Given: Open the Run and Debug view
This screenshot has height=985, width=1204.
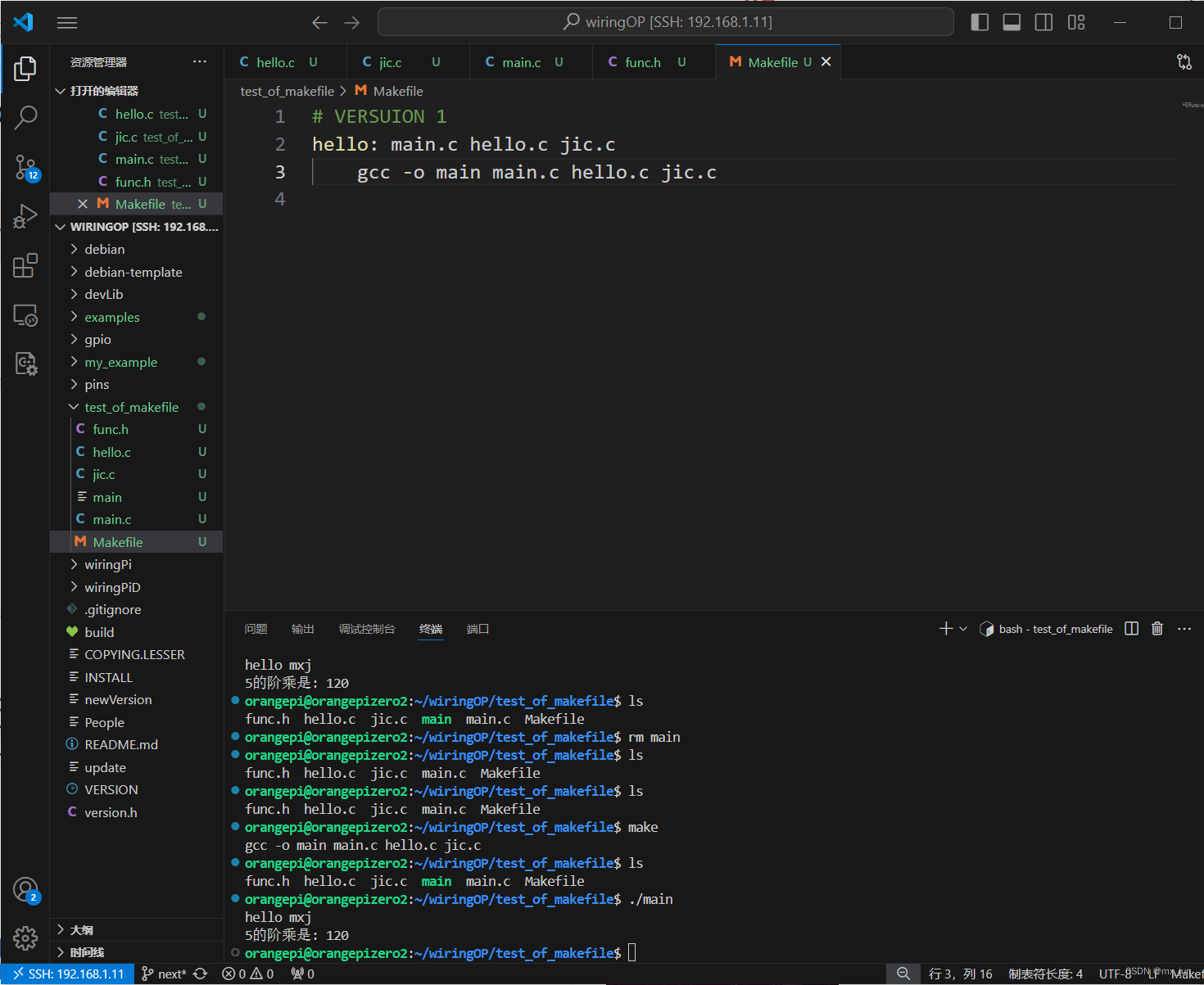Looking at the screenshot, I should pyautogui.click(x=25, y=216).
